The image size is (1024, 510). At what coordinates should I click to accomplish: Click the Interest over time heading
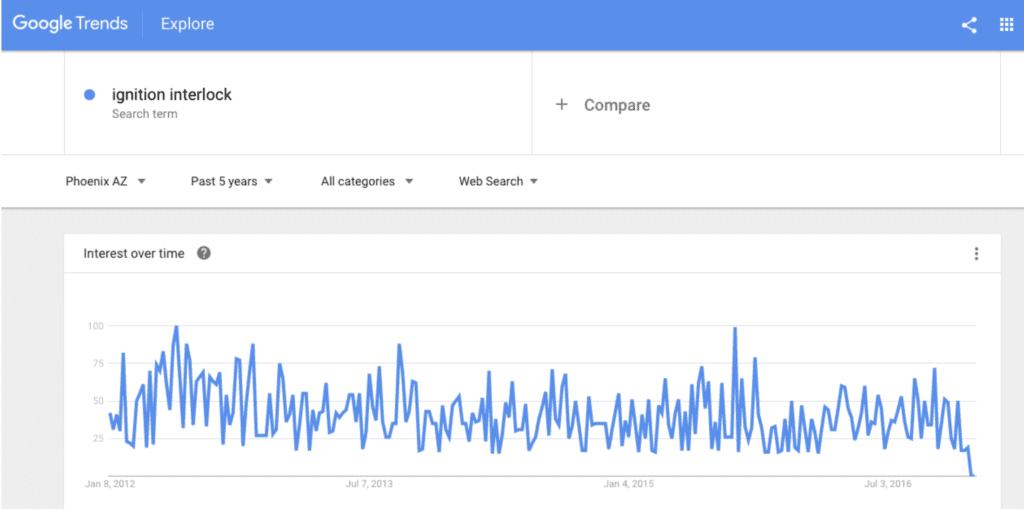click(134, 253)
